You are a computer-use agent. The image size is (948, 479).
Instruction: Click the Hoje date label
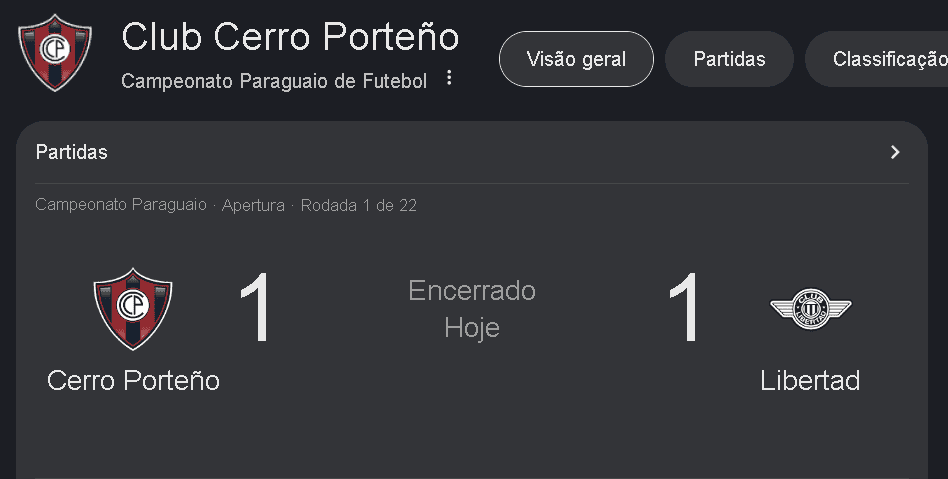472,327
